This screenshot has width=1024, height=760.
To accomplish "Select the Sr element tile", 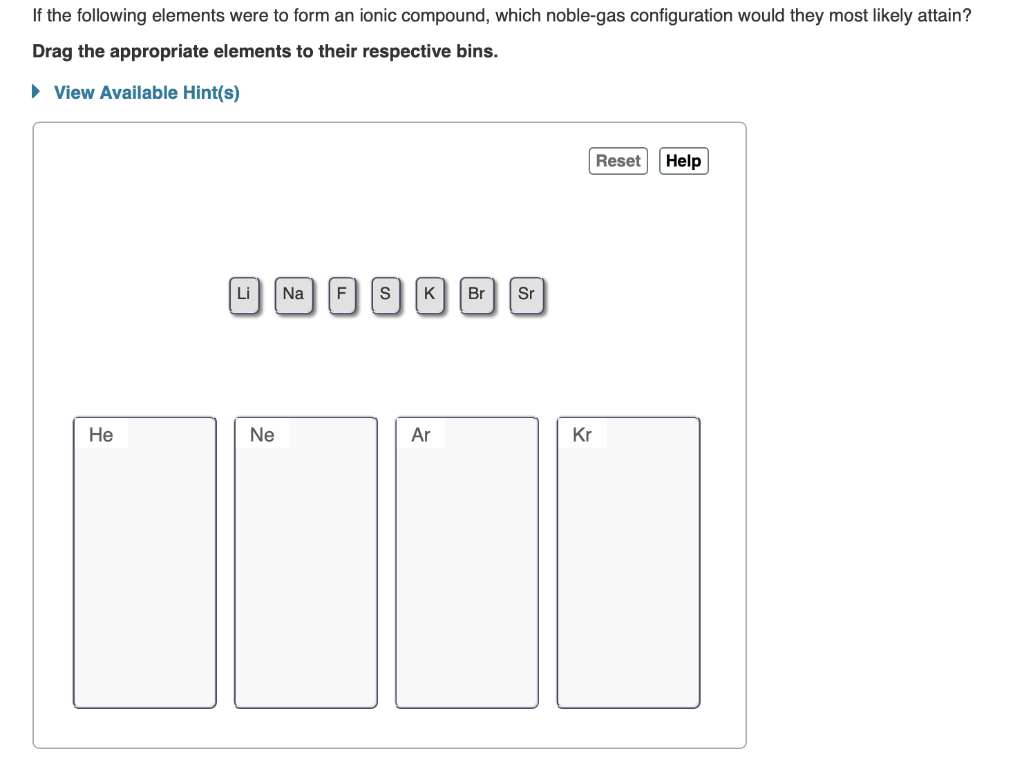I will point(526,294).
